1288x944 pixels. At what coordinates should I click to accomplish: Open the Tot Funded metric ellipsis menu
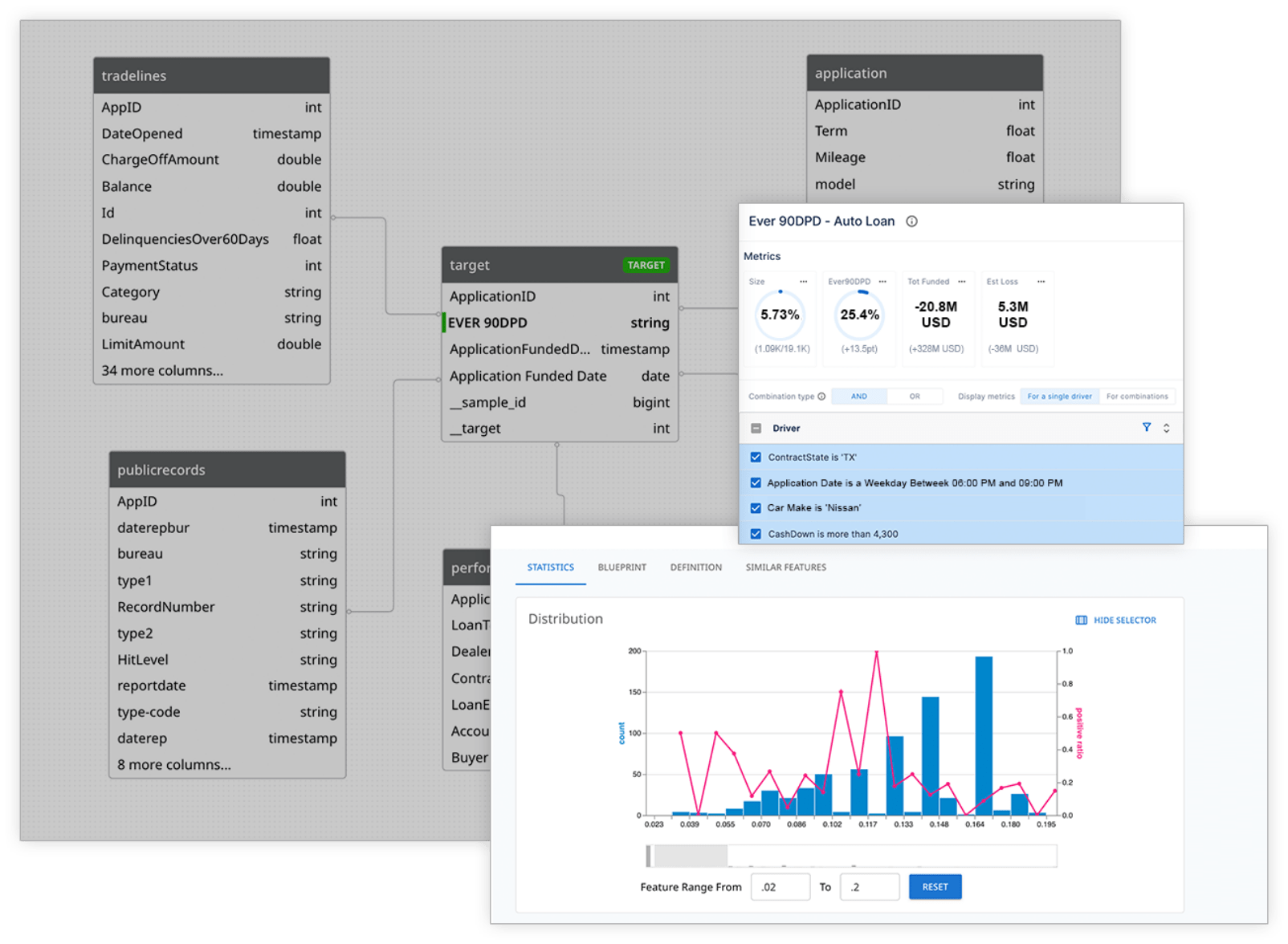pyautogui.click(x=961, y=282)
